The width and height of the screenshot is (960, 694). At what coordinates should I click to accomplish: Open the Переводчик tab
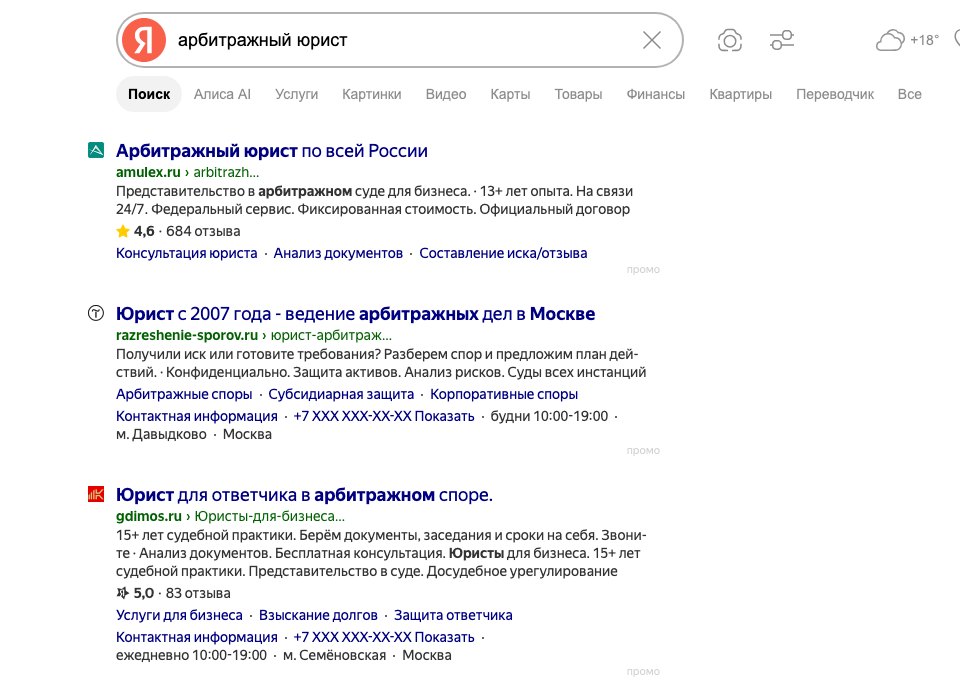pos(834,94)
